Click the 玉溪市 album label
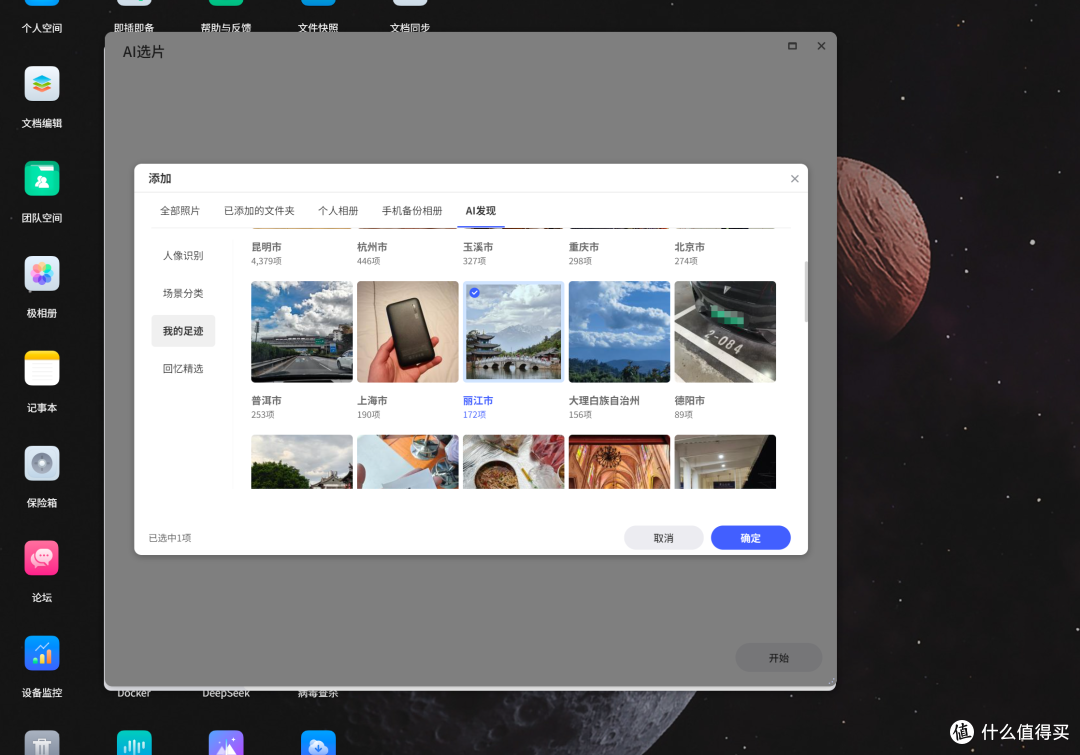Viewport: 1080px width, 755px height. pyautogui.click(x=478, y=247)
